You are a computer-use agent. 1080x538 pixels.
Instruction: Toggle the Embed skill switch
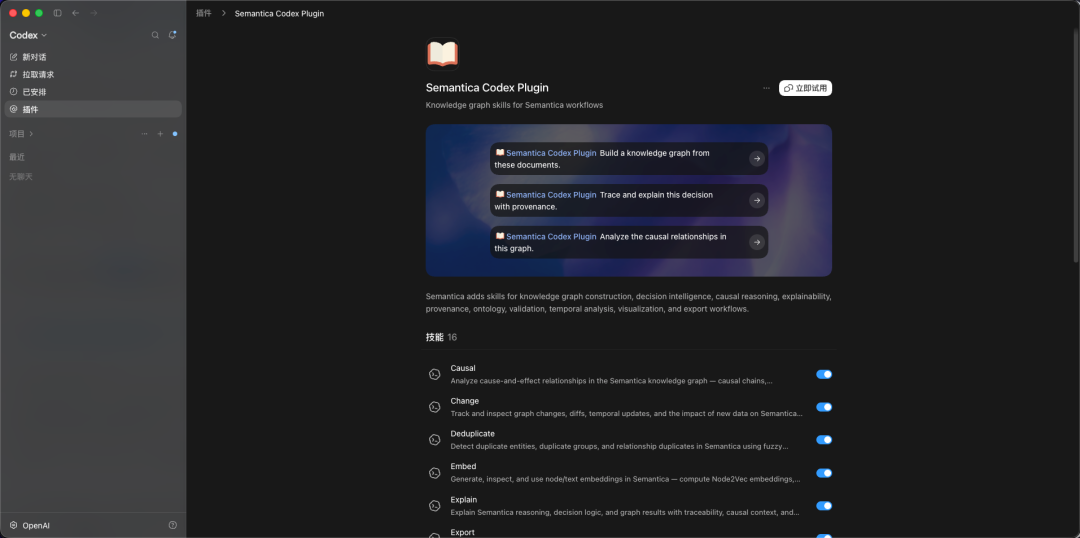click(824, 473)
